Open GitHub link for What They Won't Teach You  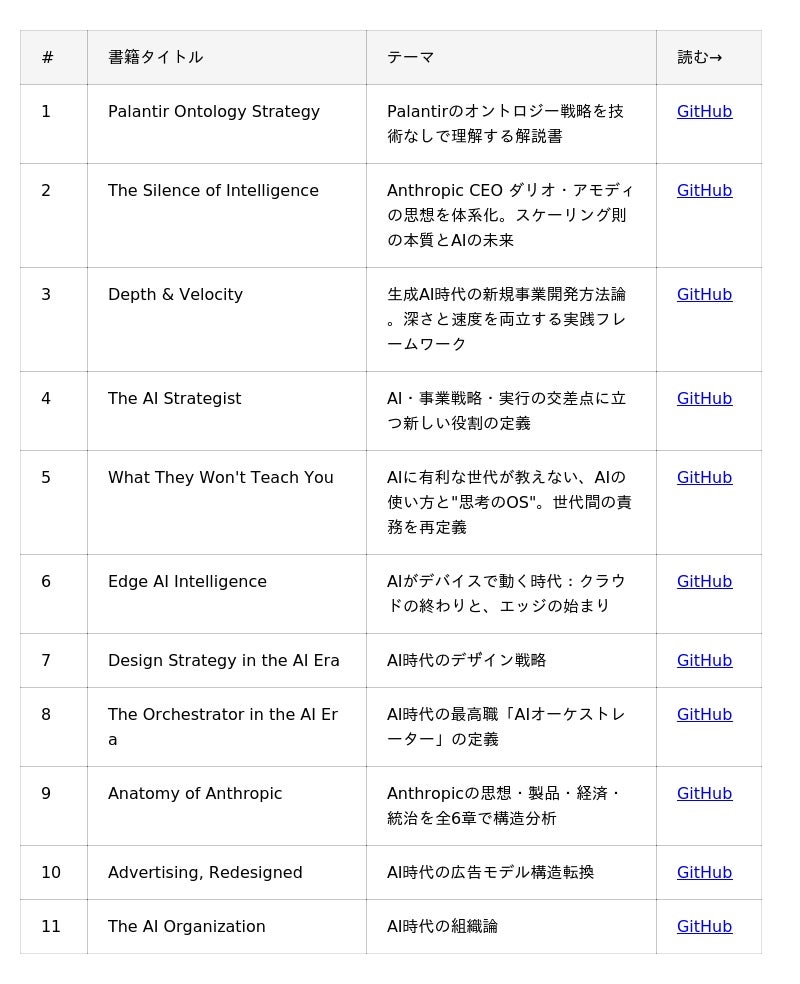tap(704, 478)
